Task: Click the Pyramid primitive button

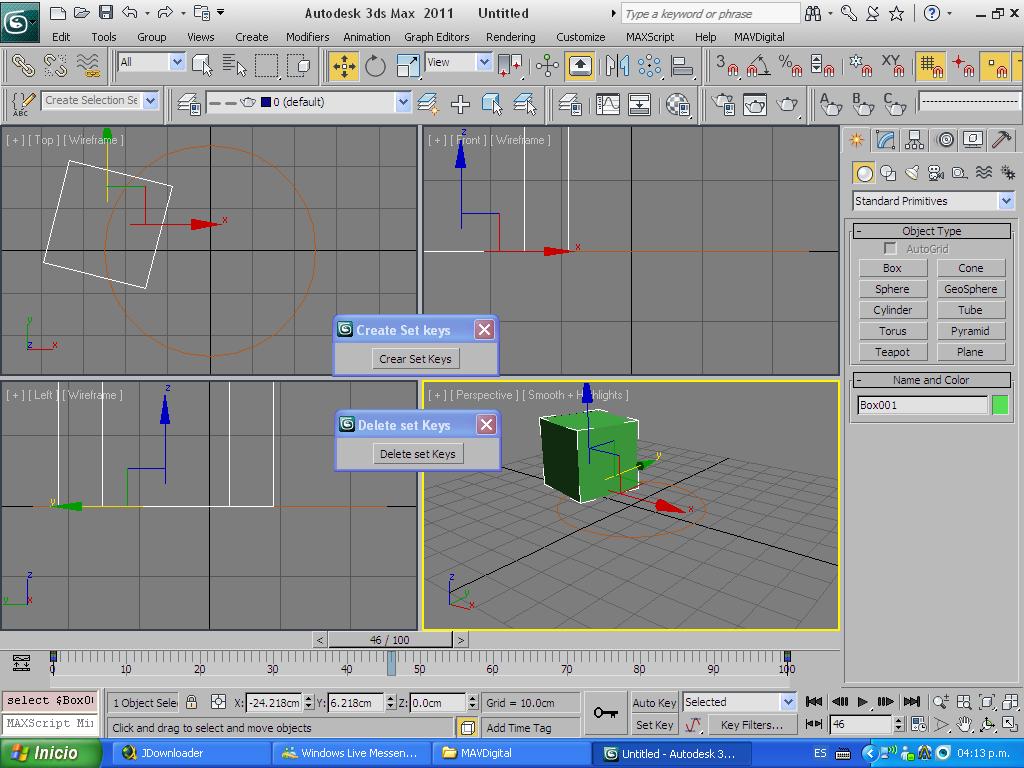Action: [x=970, y=331]
